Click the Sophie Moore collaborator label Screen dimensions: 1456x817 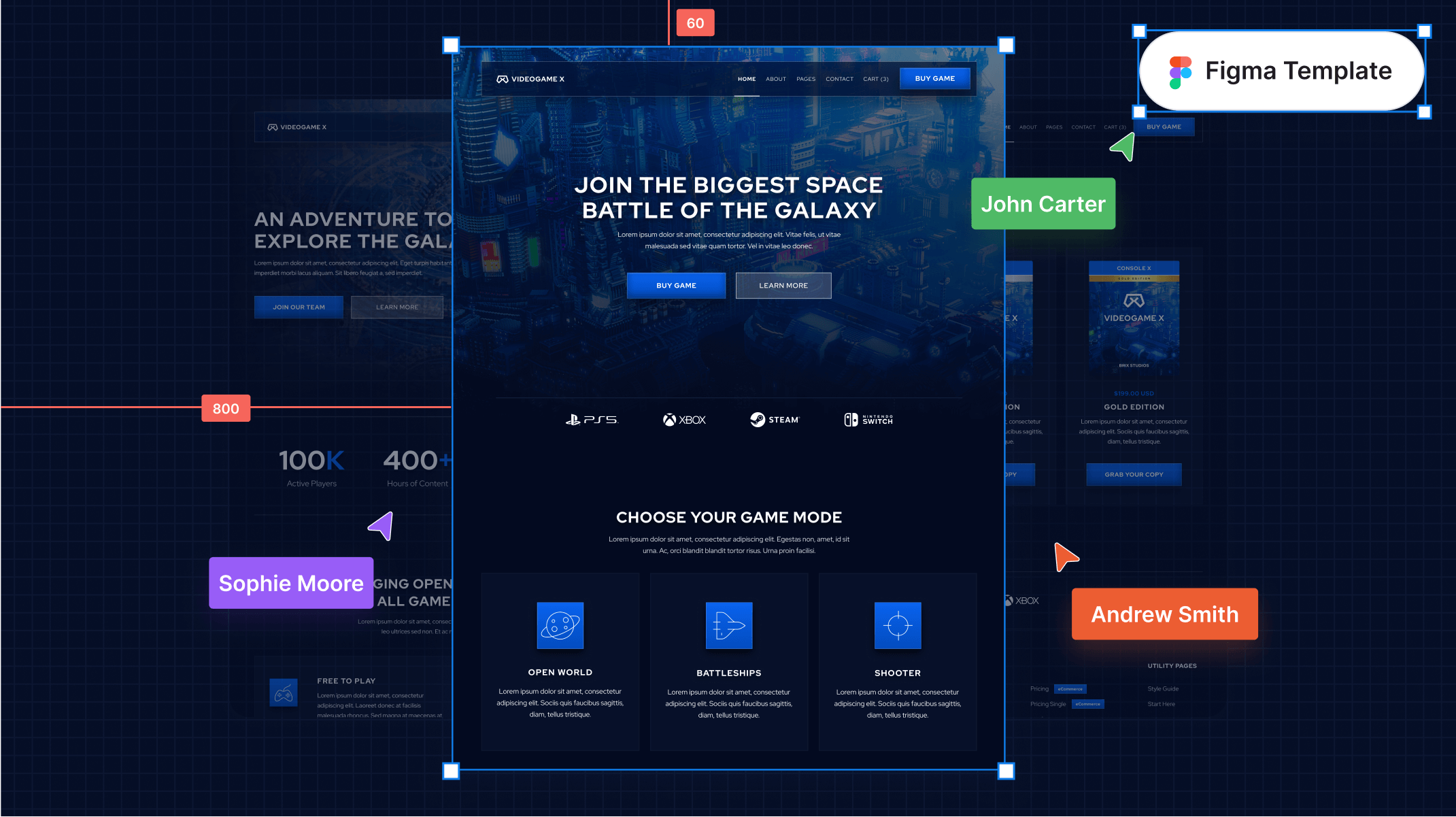click(x=290, y=583)
